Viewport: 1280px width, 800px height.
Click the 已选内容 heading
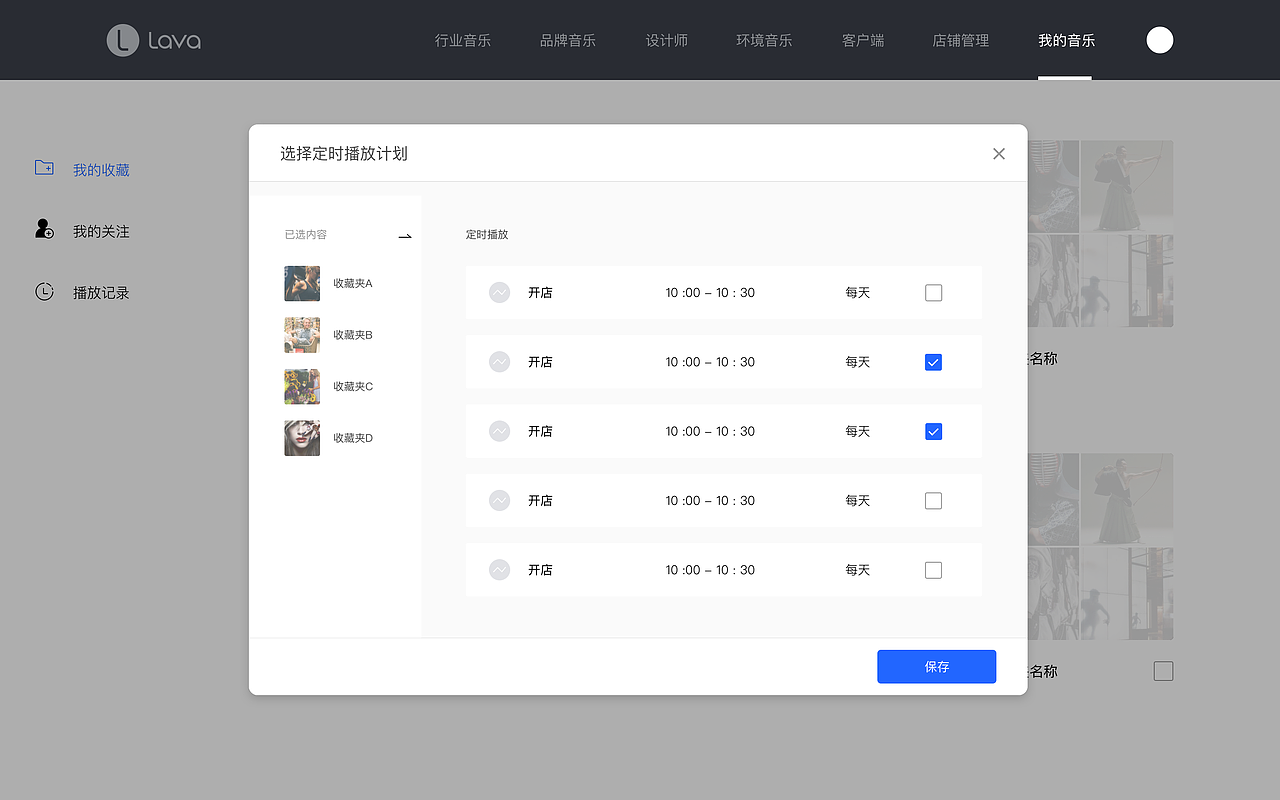pyautogui.click(x=305, y=234)
